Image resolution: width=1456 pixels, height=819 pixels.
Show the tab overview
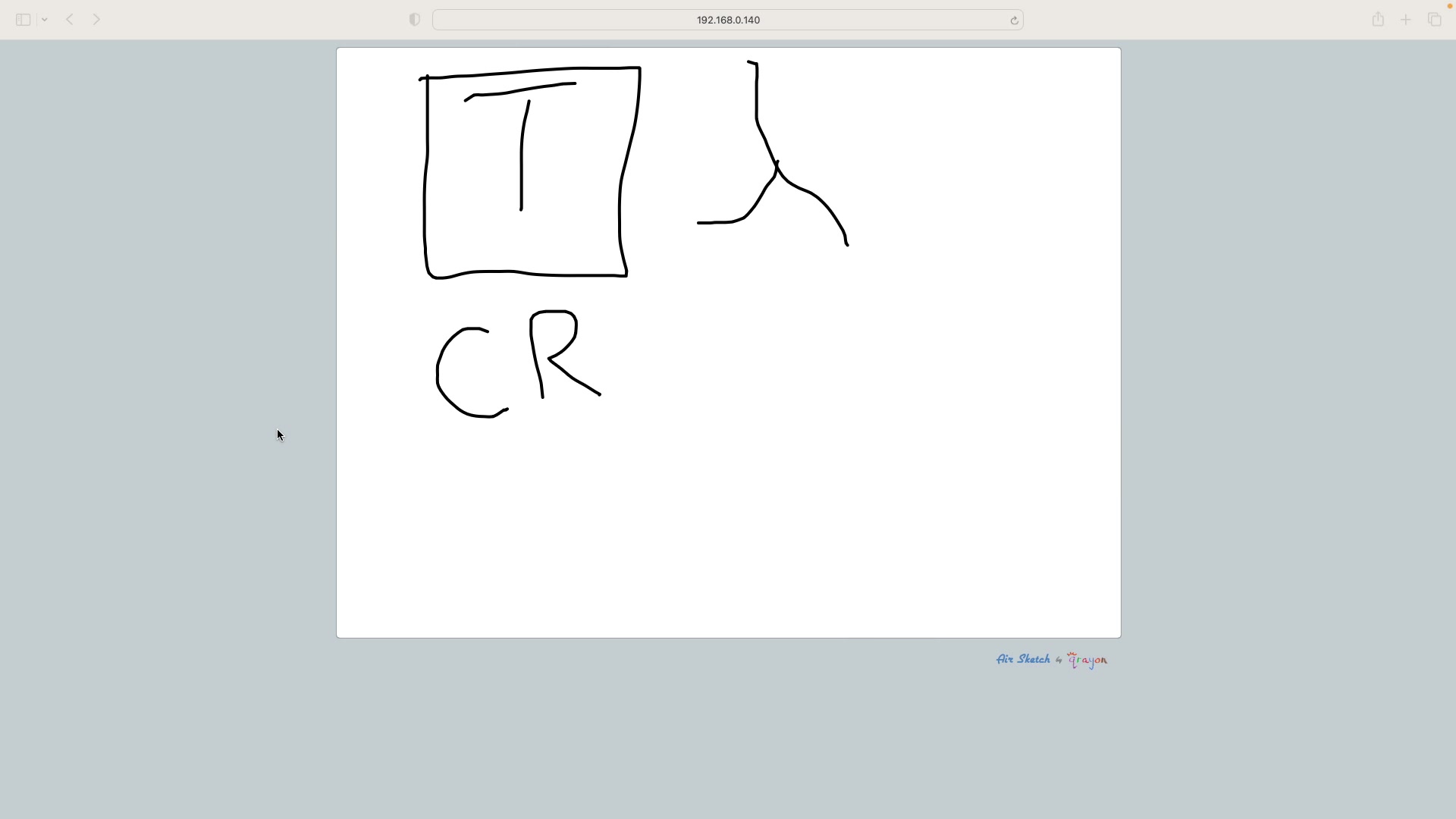[x=1434, y=20]
